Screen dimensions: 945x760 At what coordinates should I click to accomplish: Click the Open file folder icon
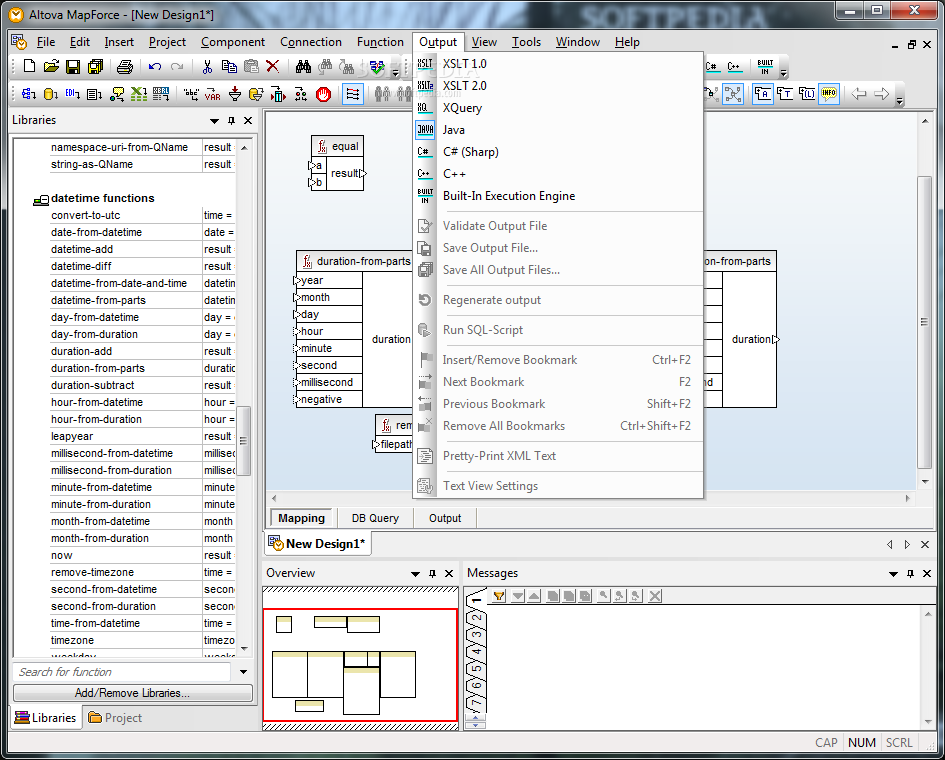[51, 66]
